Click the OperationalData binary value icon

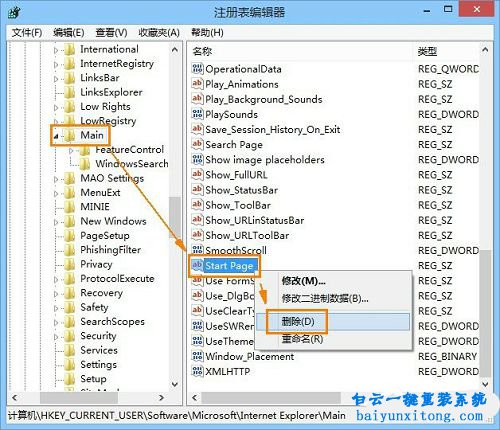point(197,69)
